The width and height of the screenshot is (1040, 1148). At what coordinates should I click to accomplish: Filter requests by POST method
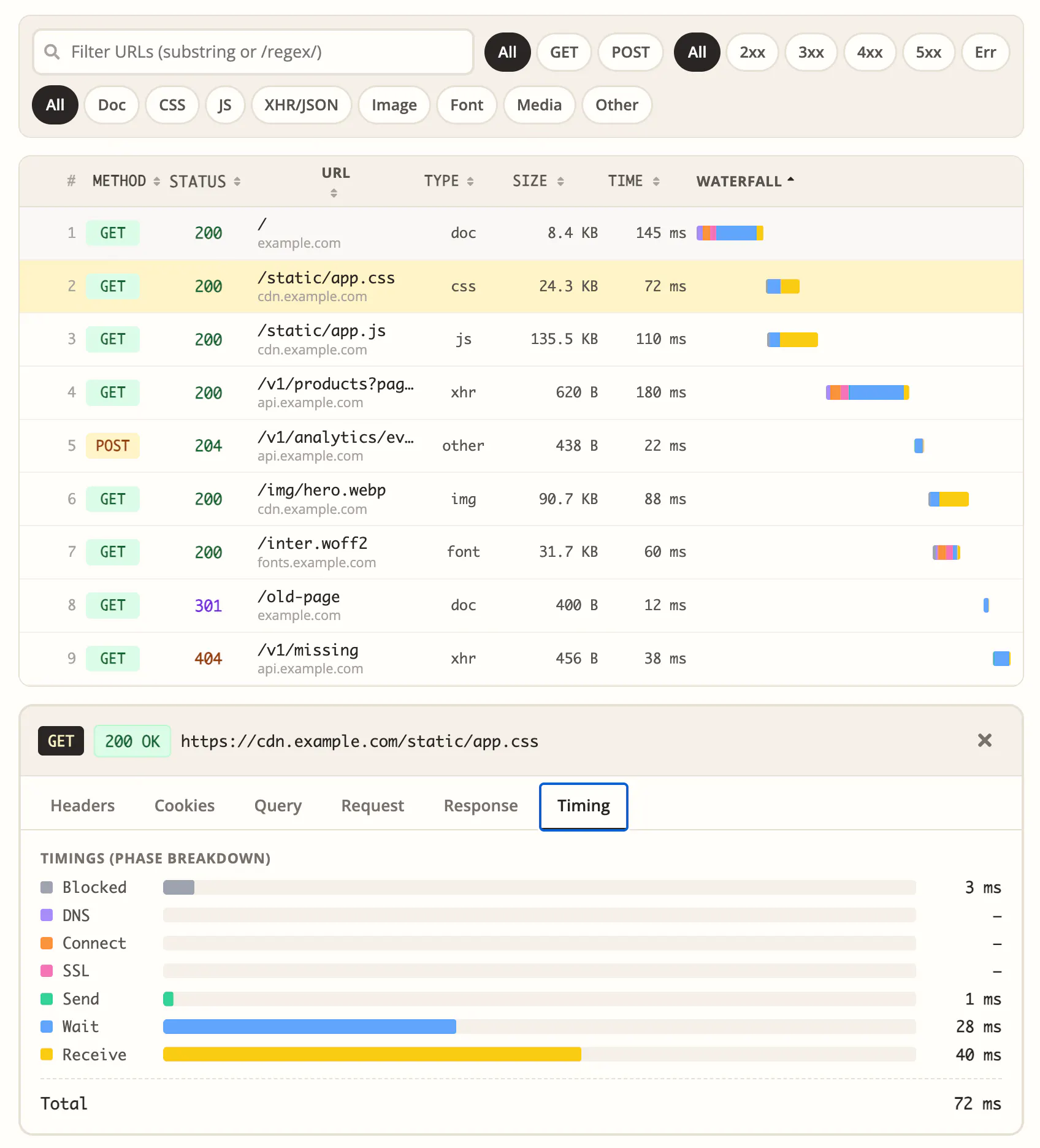(x=630, y=52)
